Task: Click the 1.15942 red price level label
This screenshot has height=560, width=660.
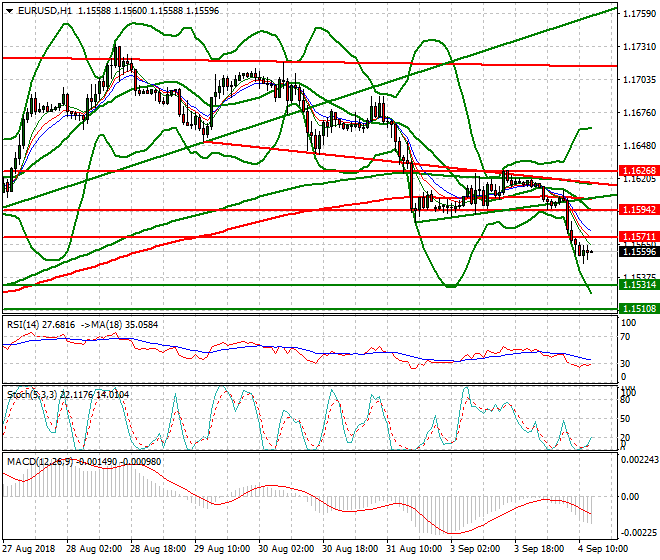Action: [639, 209]
